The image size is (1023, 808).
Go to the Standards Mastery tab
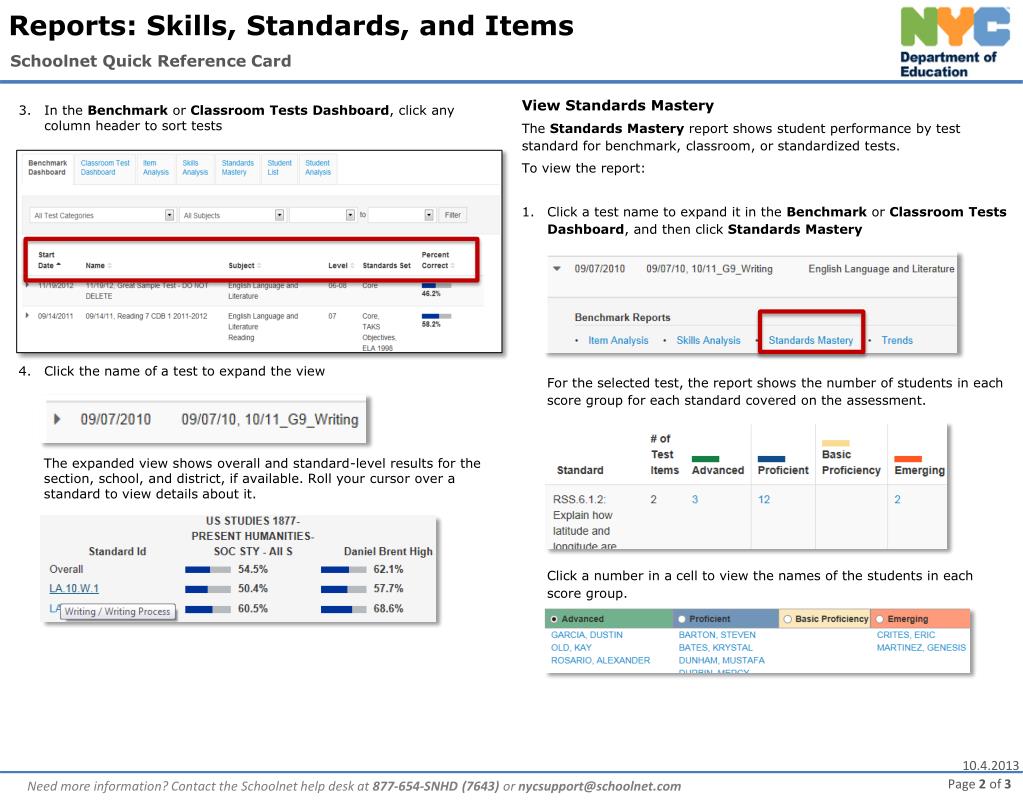(237, 168)
